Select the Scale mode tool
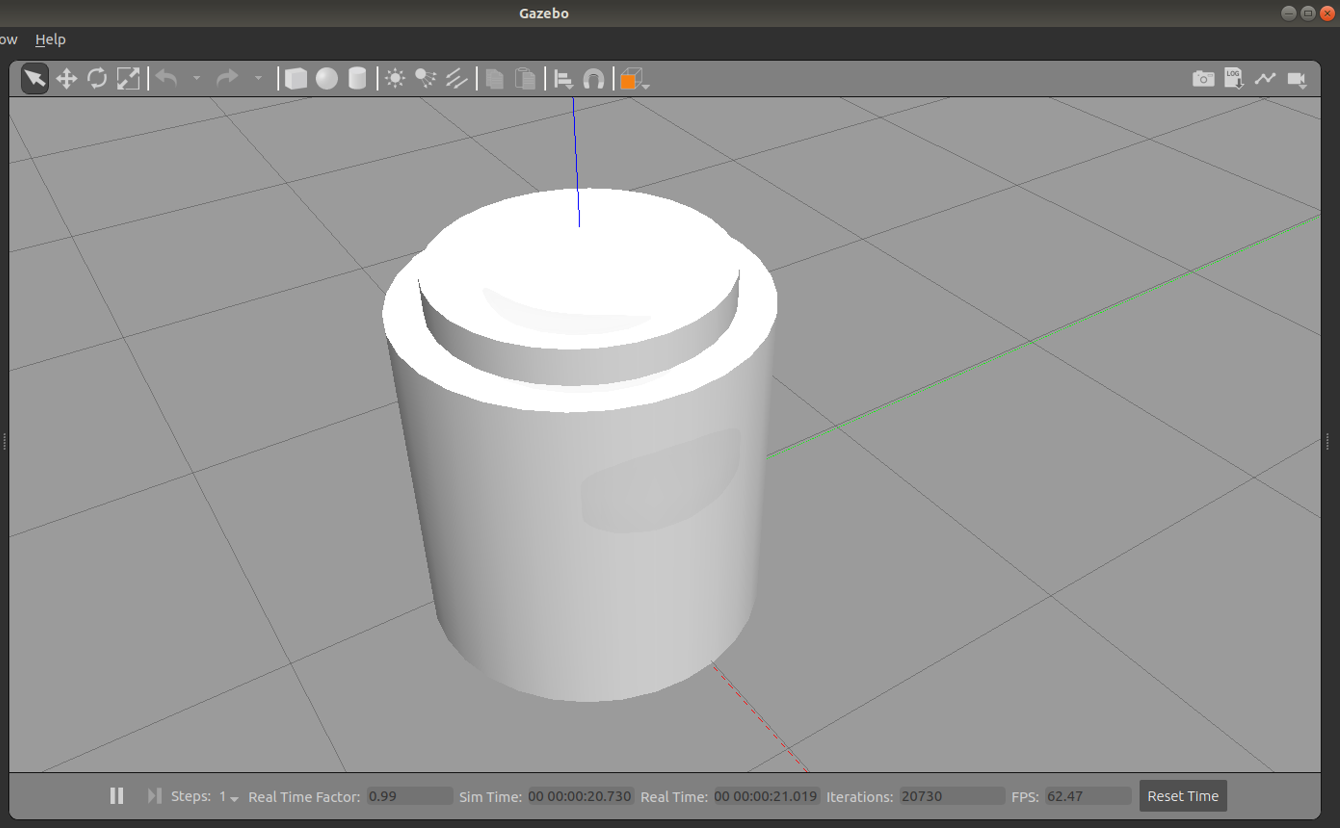1340x828 pixels. 128,79
